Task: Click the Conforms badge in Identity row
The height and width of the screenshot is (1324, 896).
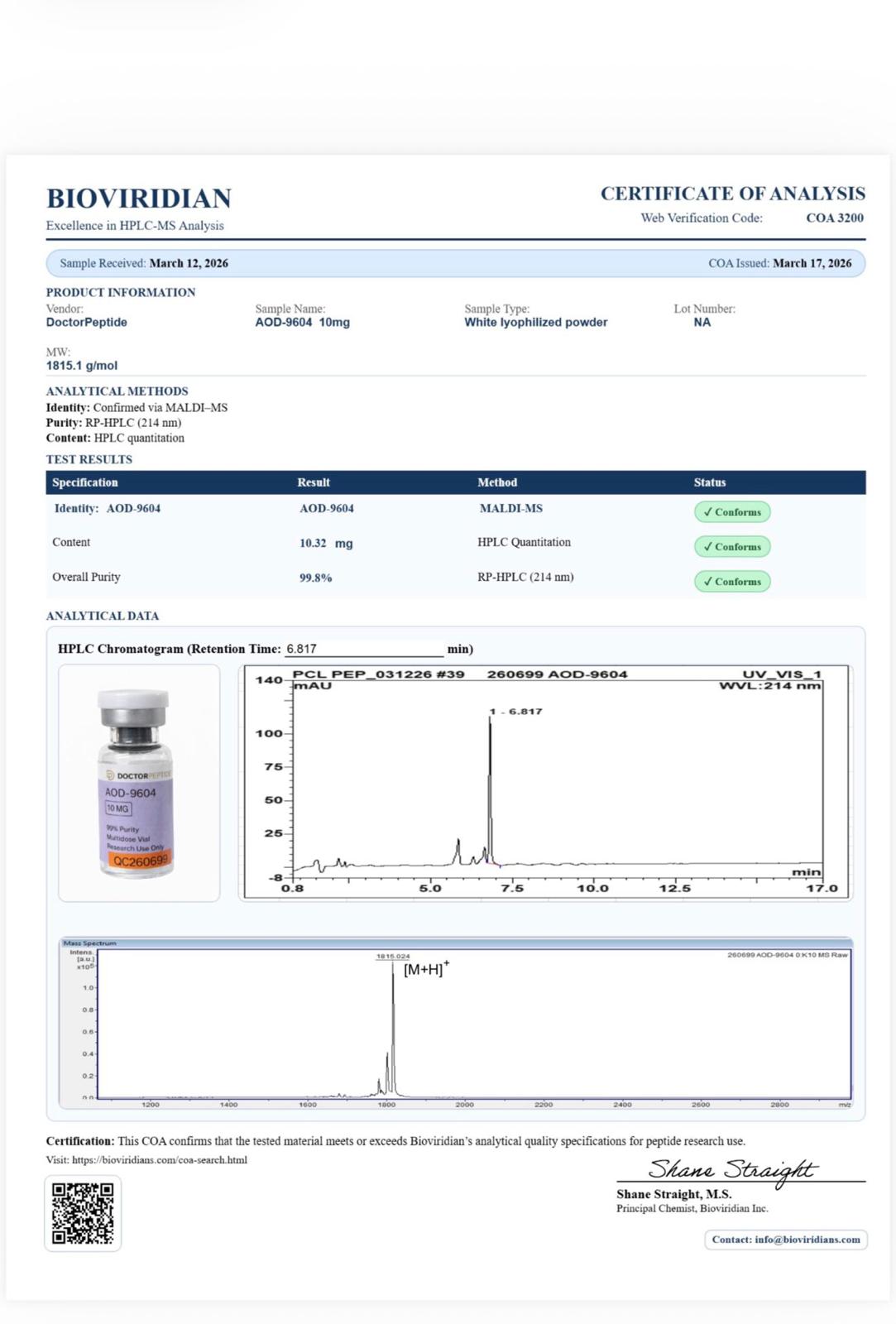Action: [731, 511]
